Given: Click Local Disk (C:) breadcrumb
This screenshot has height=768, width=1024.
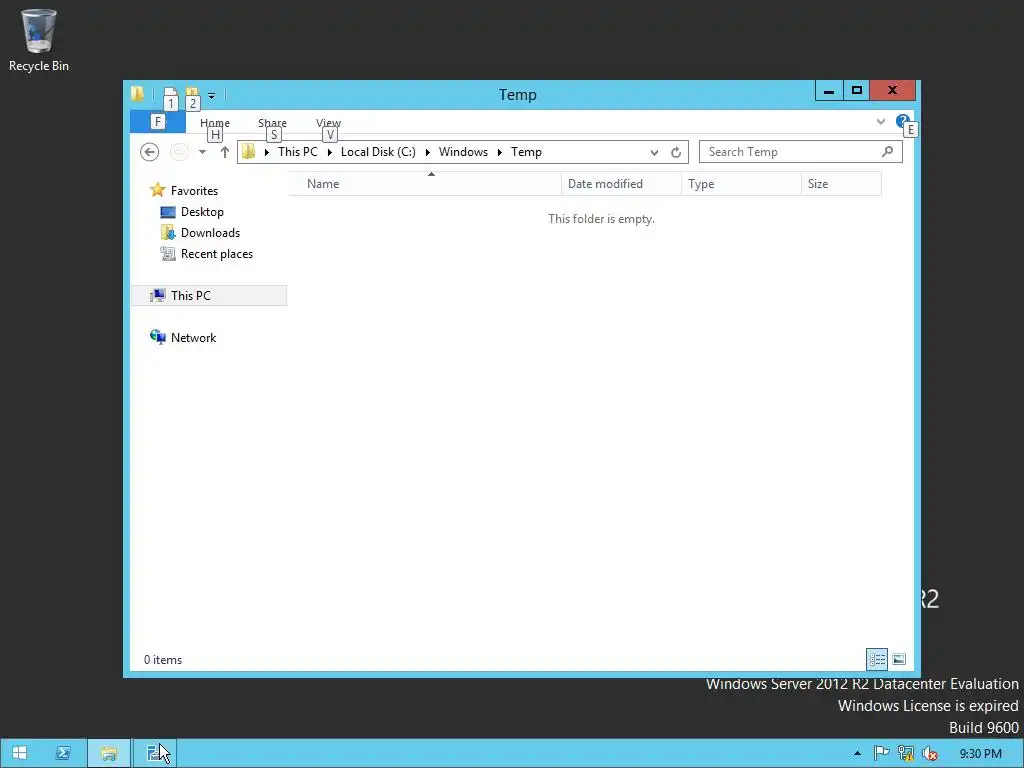Looking at the screenshot, I should click(x=378, y=152).
